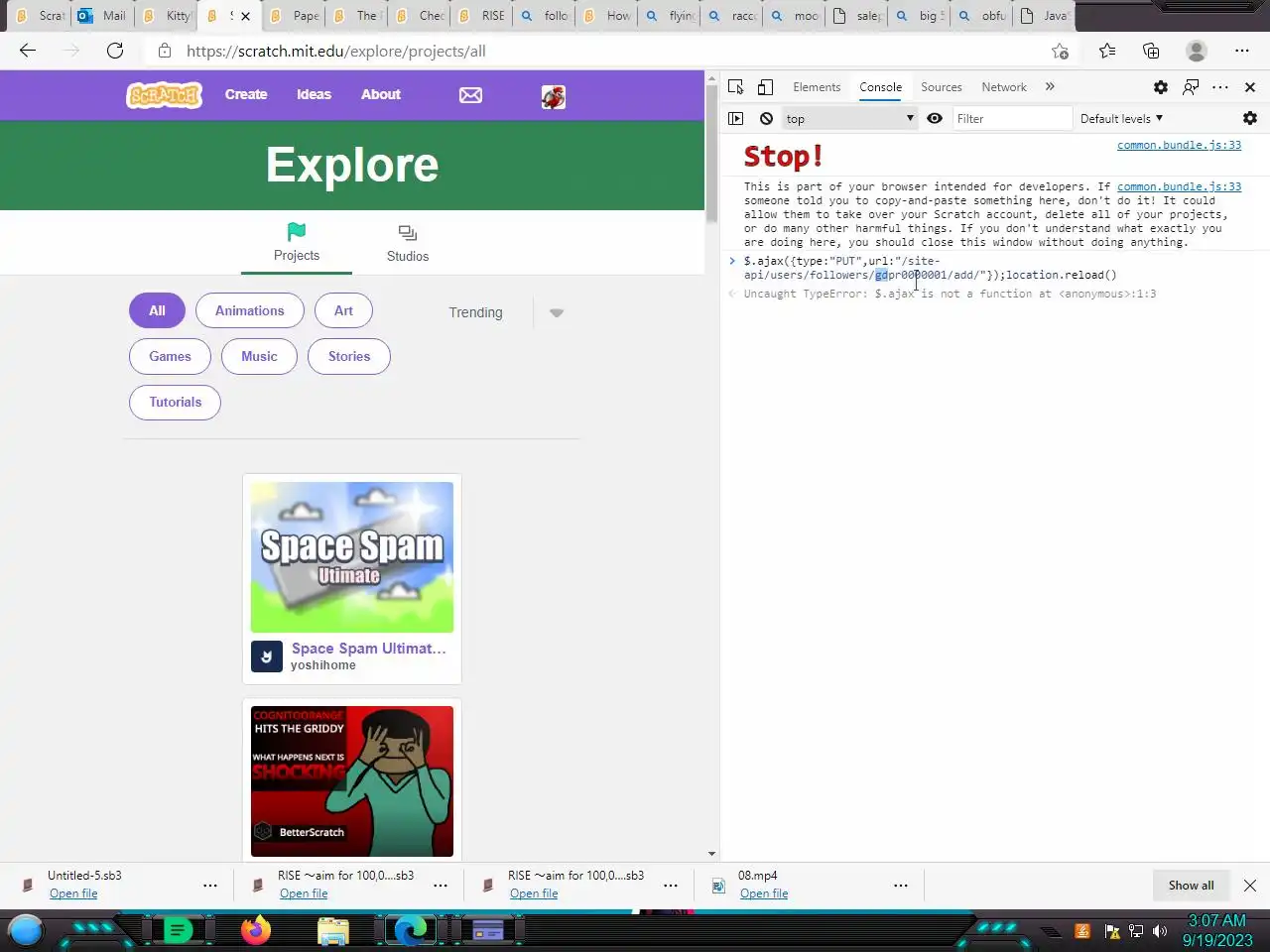Click Ideas in the Scratch navbar
Viewport: 1270px width, 952px height.
point(314,95)
